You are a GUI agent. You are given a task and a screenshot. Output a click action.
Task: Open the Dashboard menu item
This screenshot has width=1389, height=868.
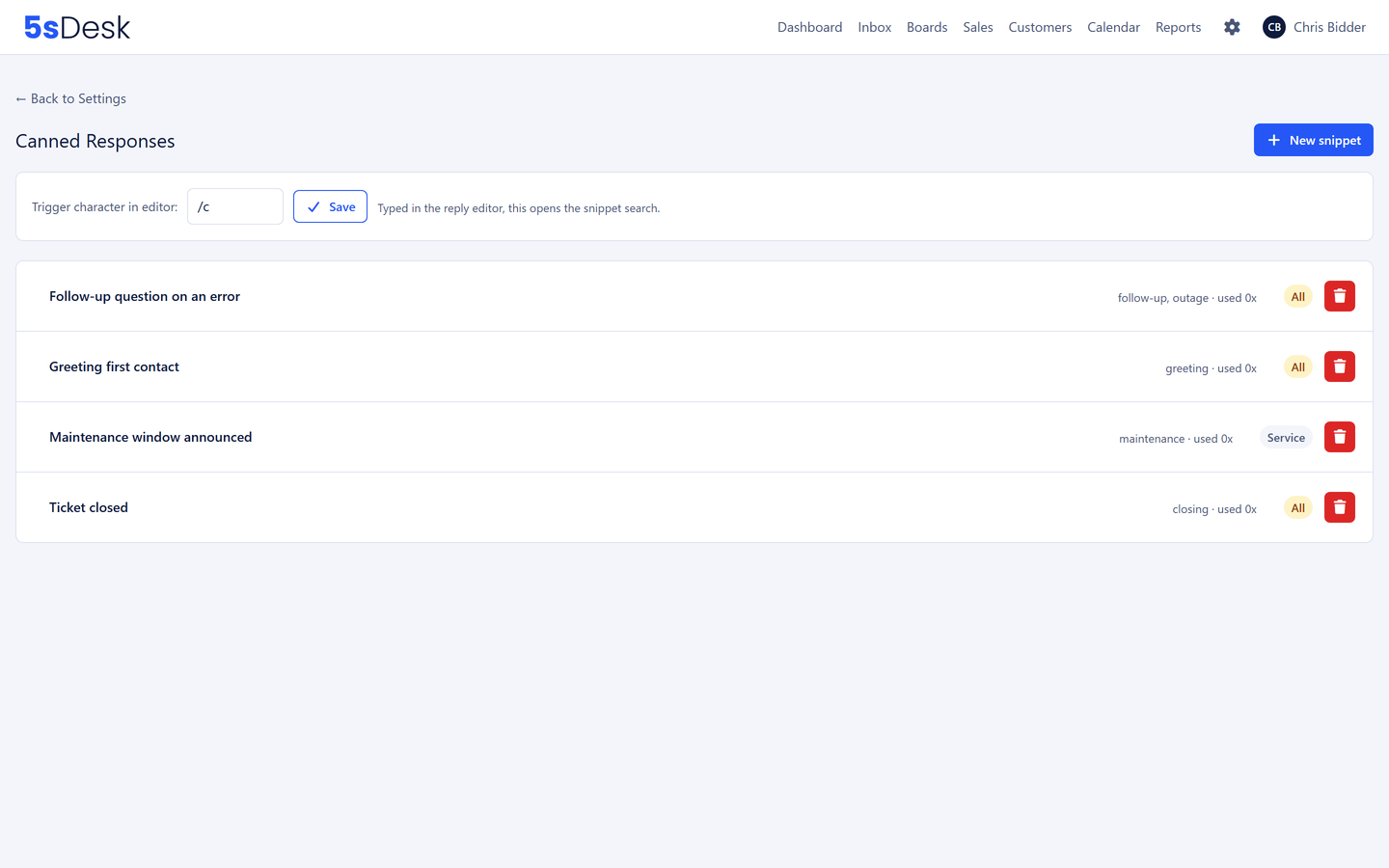click(x=809, y=27)
